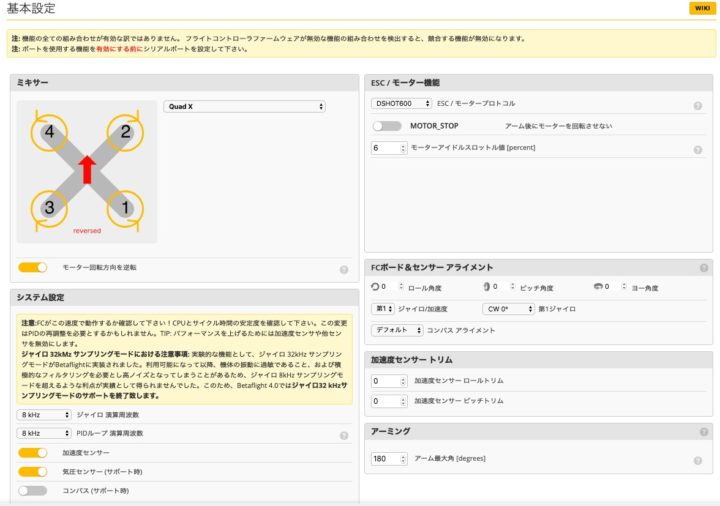Open the デフォルト コンパス アライメント dropdown
Screen dimensions: 720x506
point(397,329)
